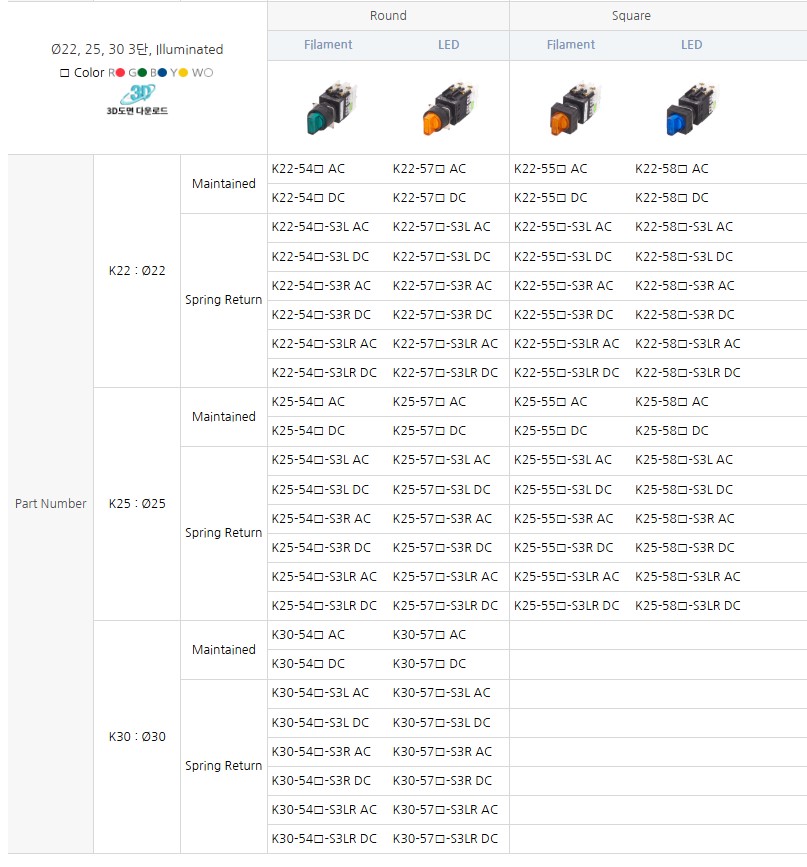Open the orange round LED switch image

pos(448,109)
